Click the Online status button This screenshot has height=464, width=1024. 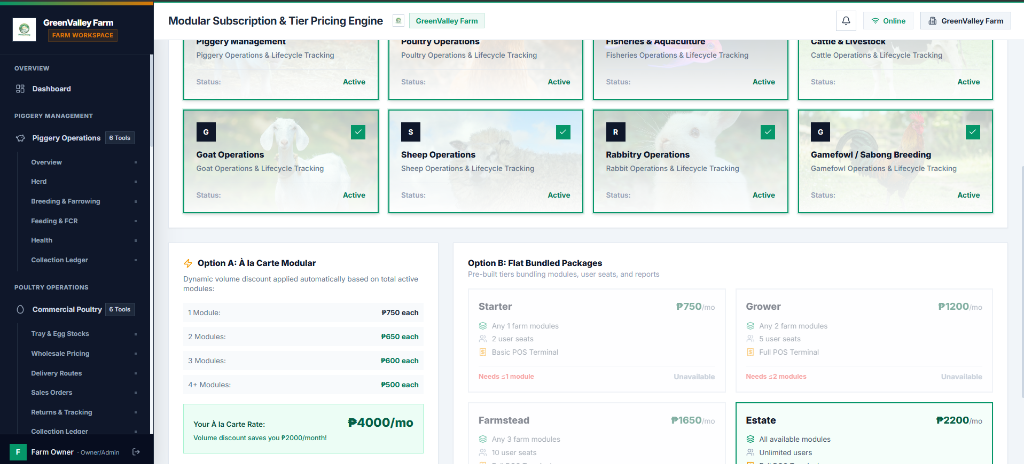click(889, 21)
